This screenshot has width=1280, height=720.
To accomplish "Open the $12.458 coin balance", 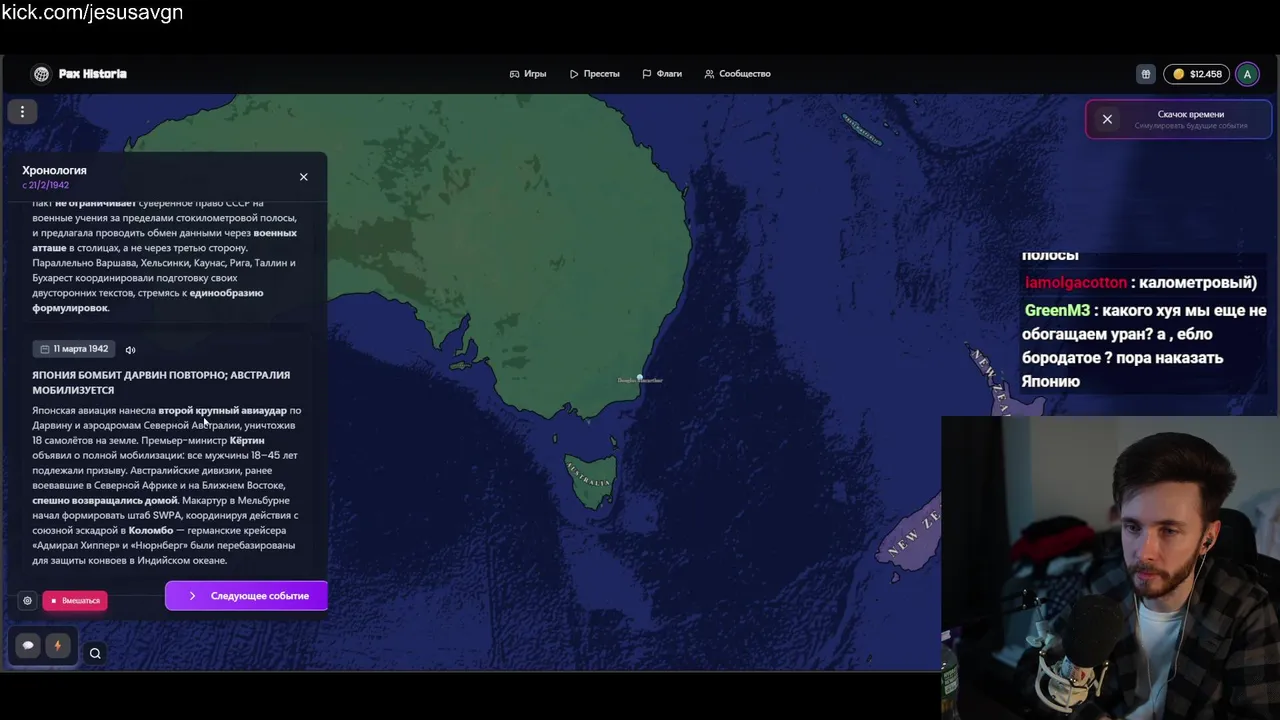I will [x=1197, y=74].
